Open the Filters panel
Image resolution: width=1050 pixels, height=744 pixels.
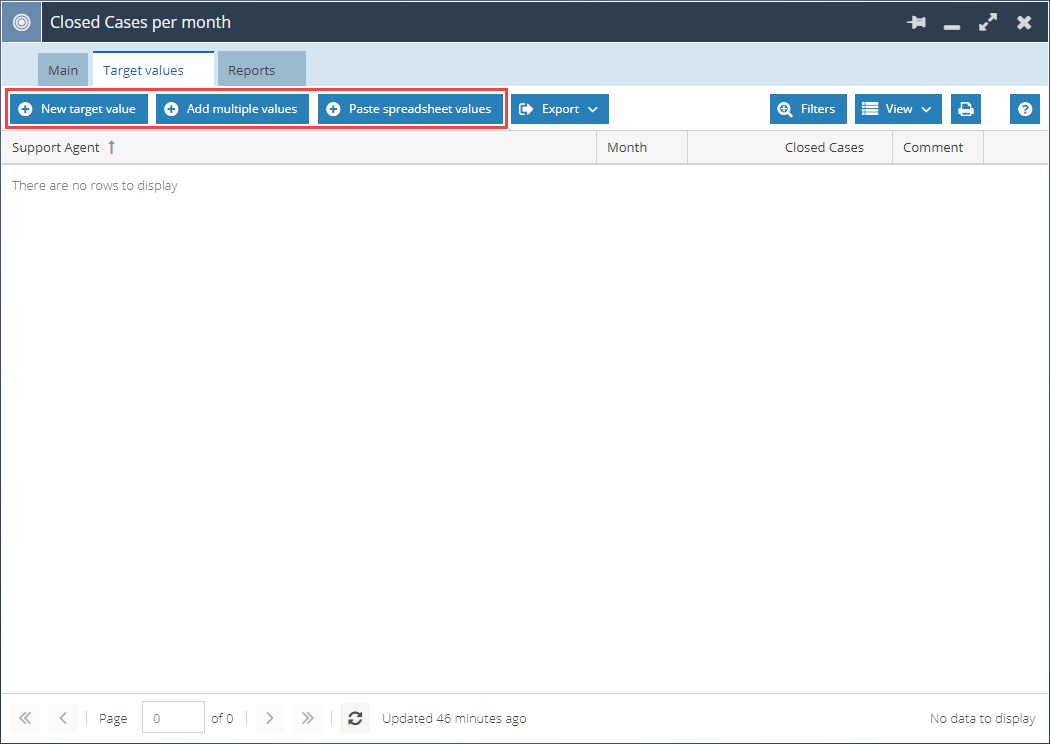pos(808,109)
